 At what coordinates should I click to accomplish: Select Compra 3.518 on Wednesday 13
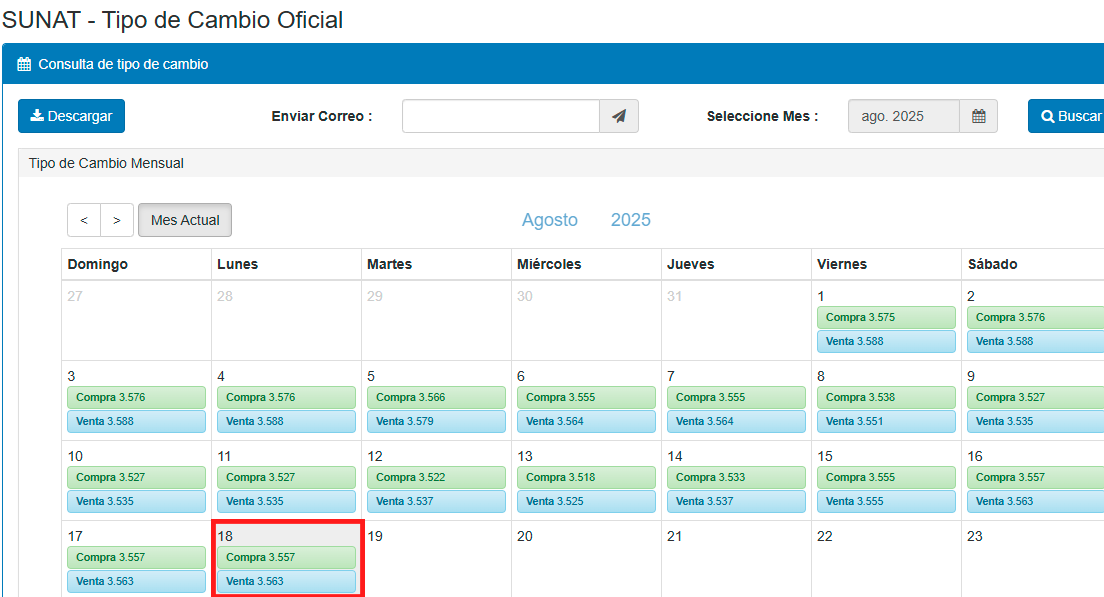point(586,477)
